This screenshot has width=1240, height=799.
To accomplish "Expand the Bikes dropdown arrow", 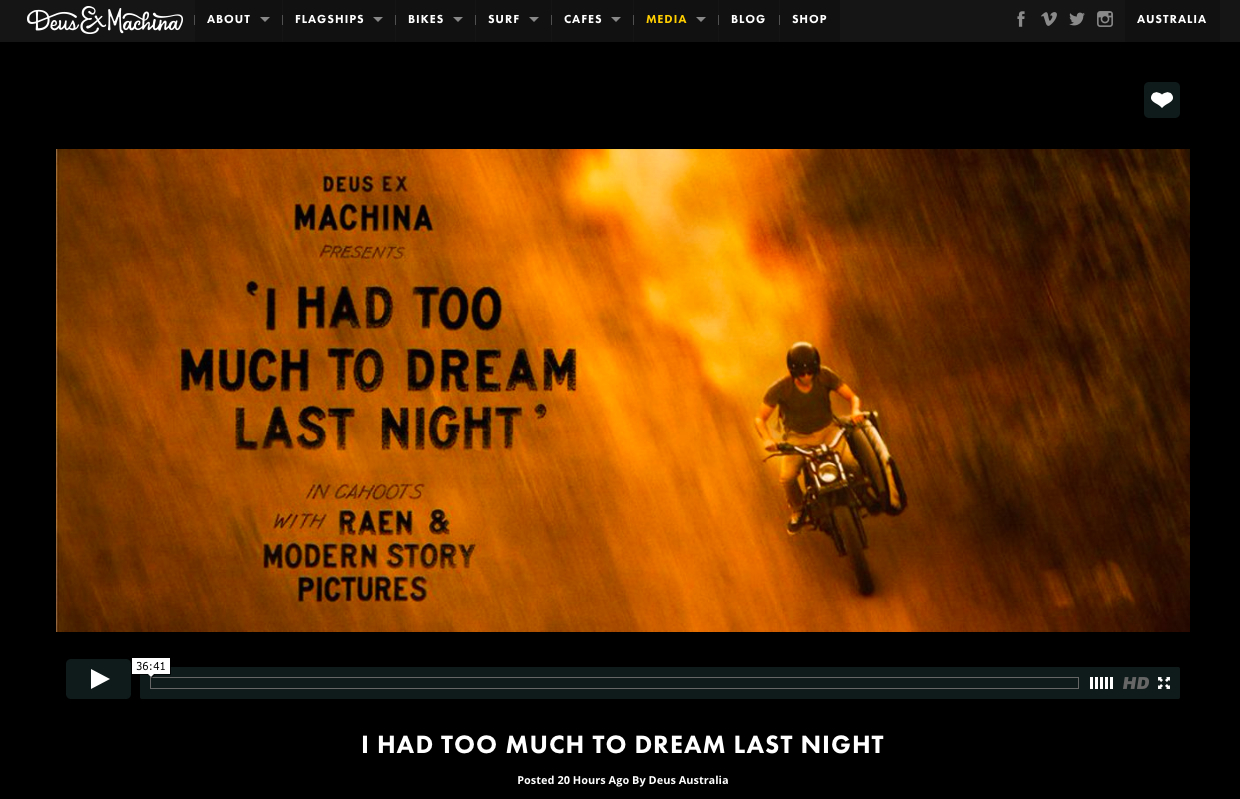I will point(458,19).
